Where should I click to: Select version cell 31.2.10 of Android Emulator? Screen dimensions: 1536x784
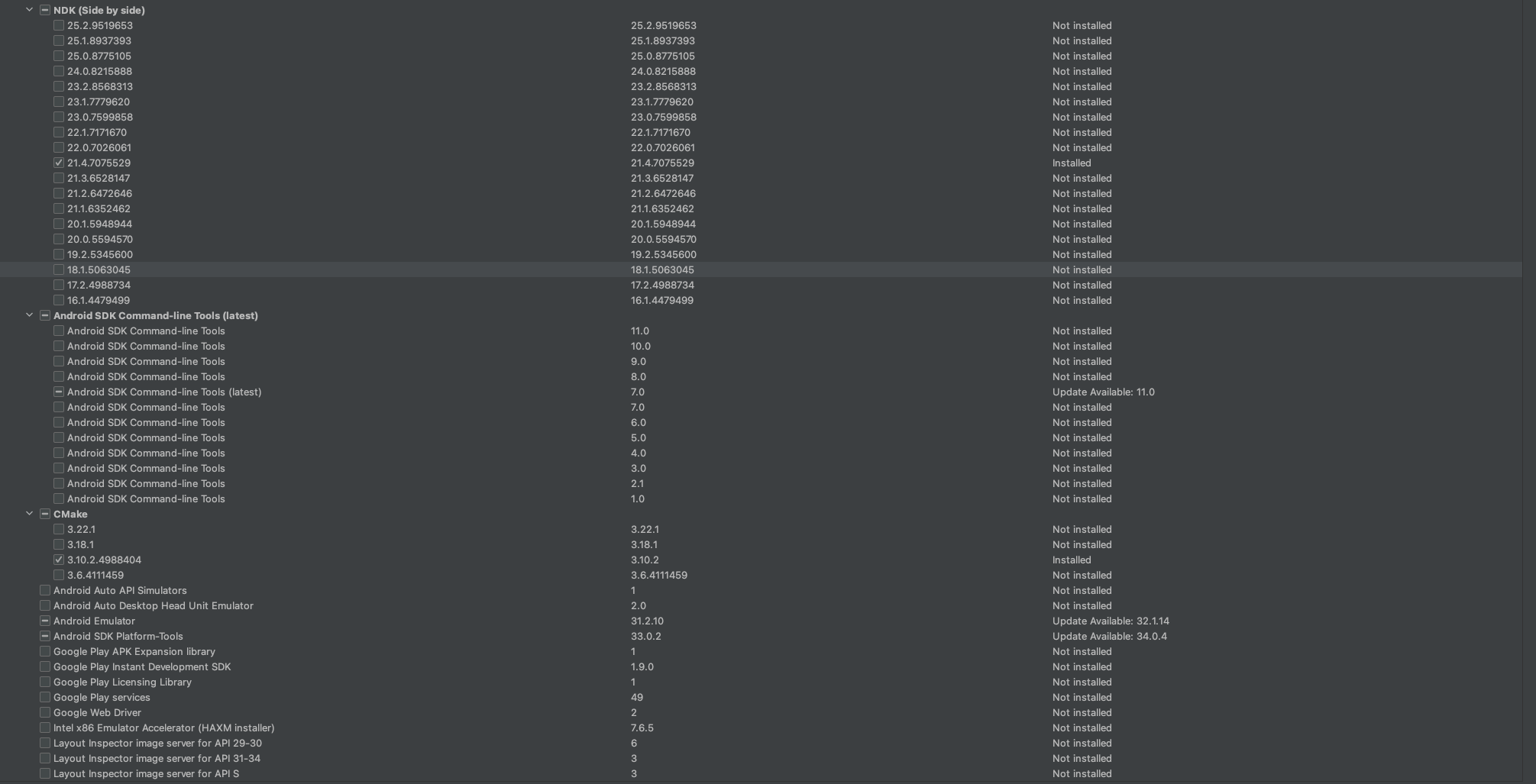tap(647, 621)
